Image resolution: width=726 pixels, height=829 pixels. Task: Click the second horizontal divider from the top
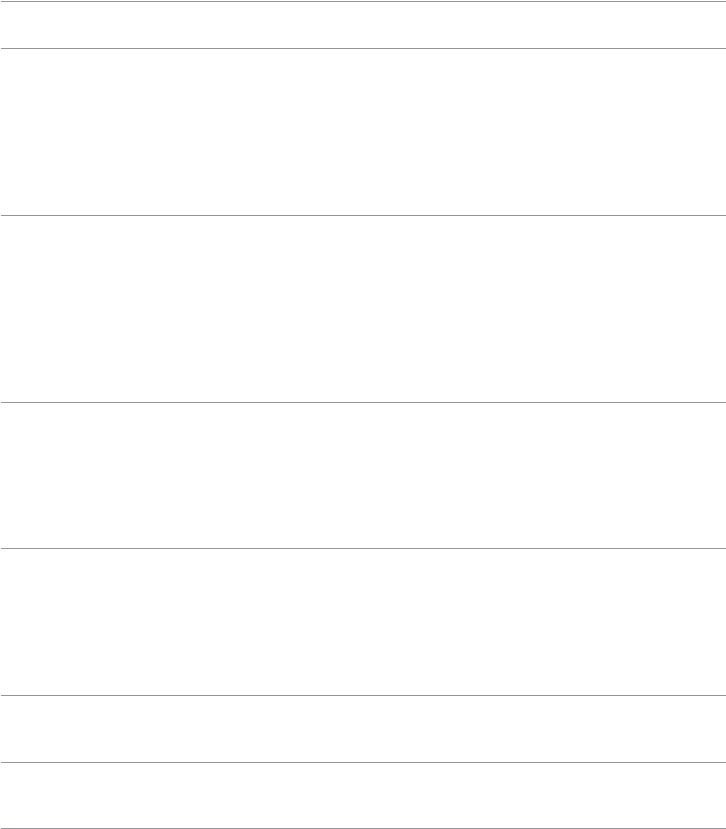click(363, 48)
